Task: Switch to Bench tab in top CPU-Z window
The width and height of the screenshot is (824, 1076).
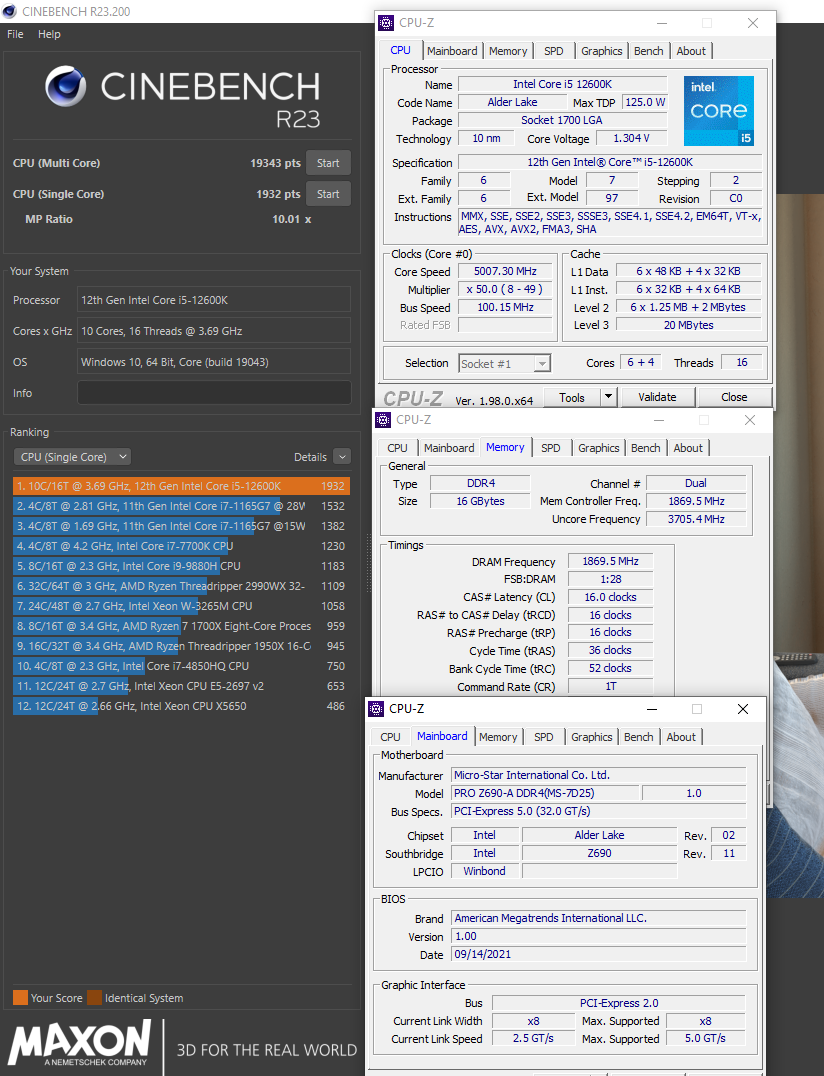Action: pos(648,51)
